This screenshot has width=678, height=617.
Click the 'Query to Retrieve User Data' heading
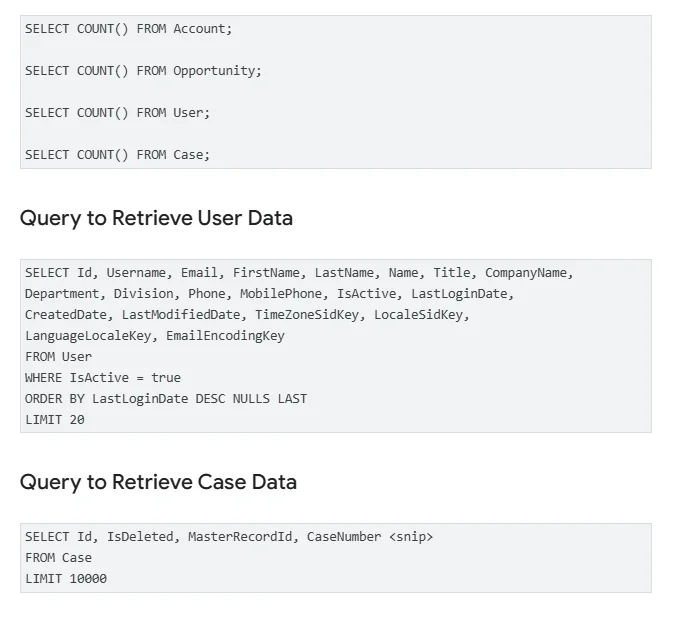[156, 218]
